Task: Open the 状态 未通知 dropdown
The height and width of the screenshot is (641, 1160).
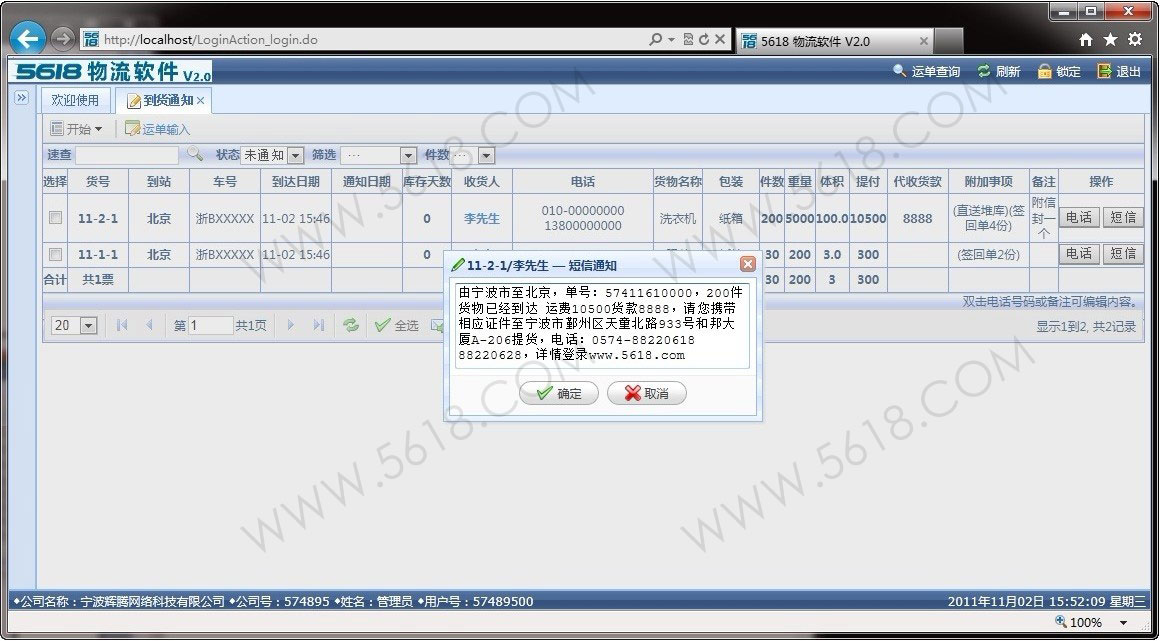Action: click(x=295, y=156)
